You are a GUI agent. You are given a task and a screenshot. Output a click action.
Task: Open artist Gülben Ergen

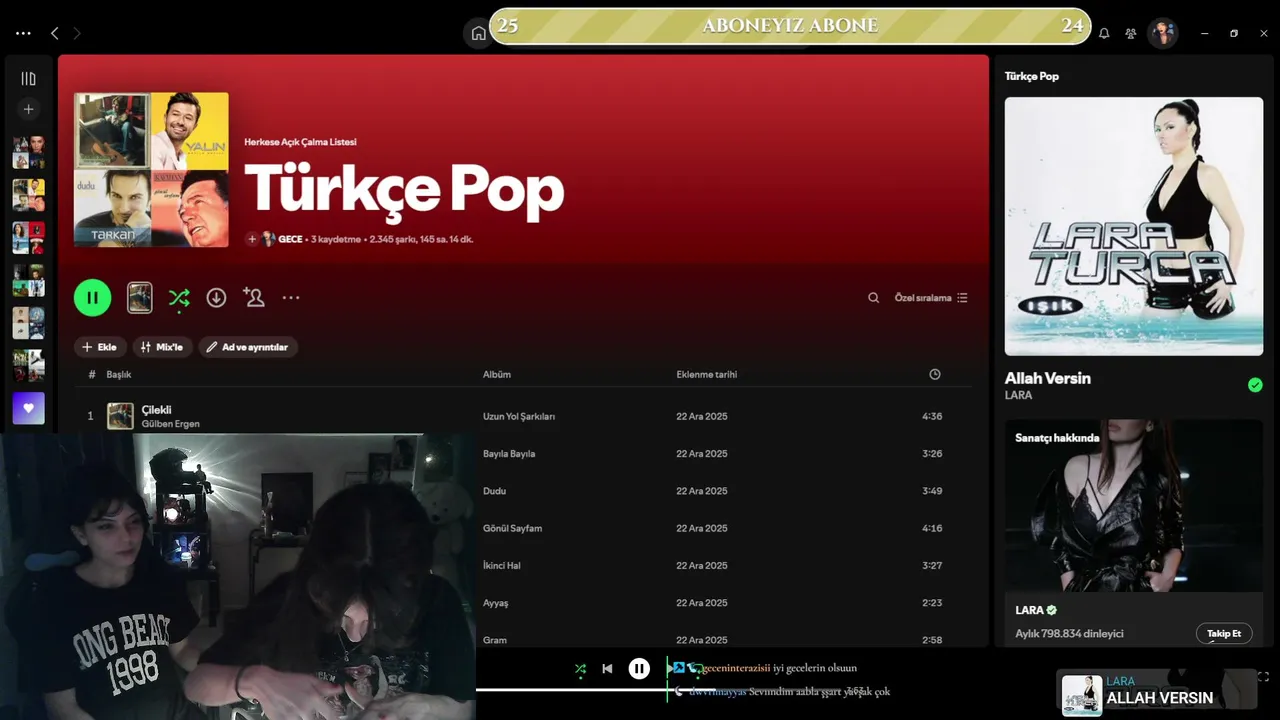[x=171, y=424]
